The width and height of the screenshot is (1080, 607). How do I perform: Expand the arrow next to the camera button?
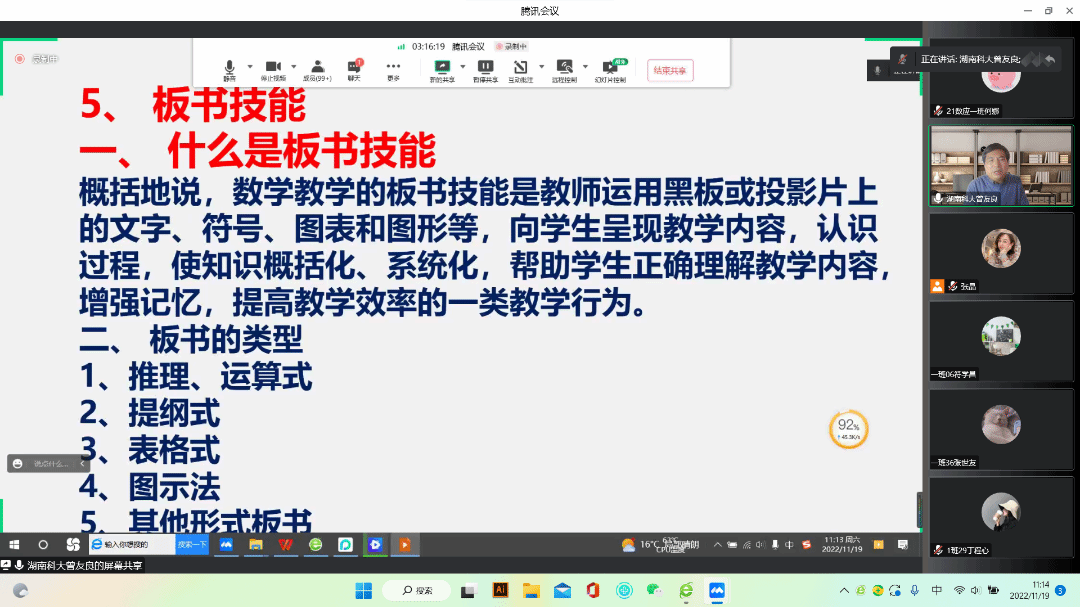pos(295,67)
